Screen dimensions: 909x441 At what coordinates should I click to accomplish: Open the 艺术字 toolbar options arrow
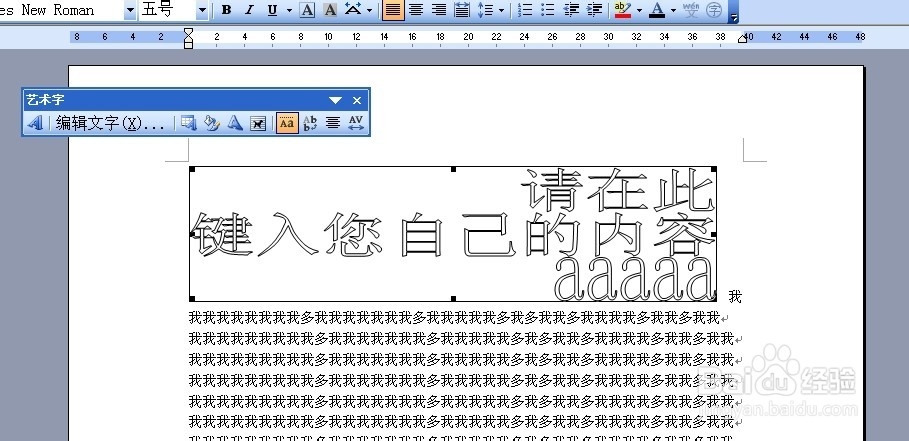tap(336, 100)
